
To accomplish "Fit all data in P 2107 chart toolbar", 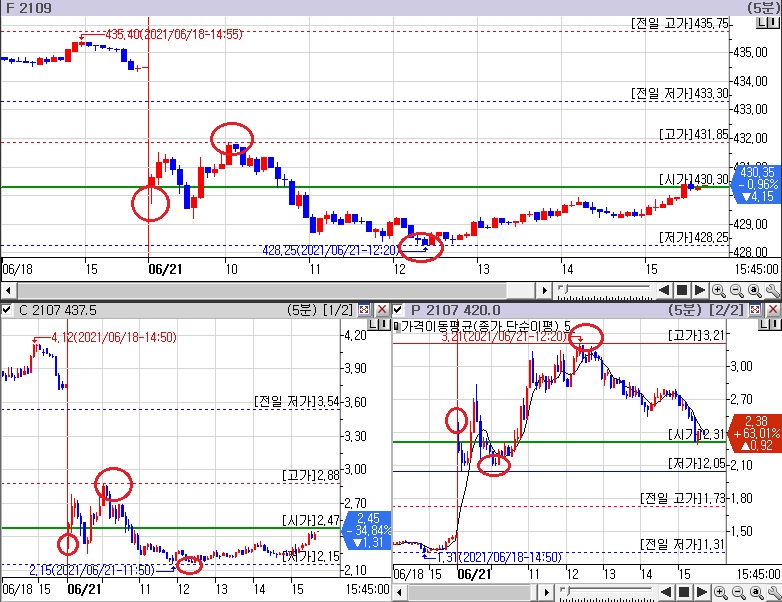I will [x=756, y=593].
